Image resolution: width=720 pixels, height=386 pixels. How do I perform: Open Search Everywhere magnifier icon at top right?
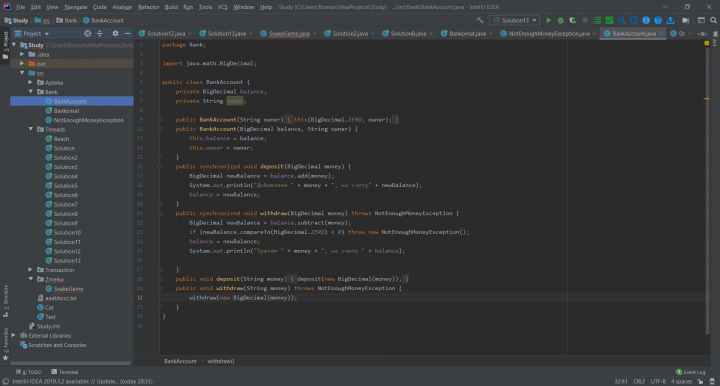(x=713, y=20)
